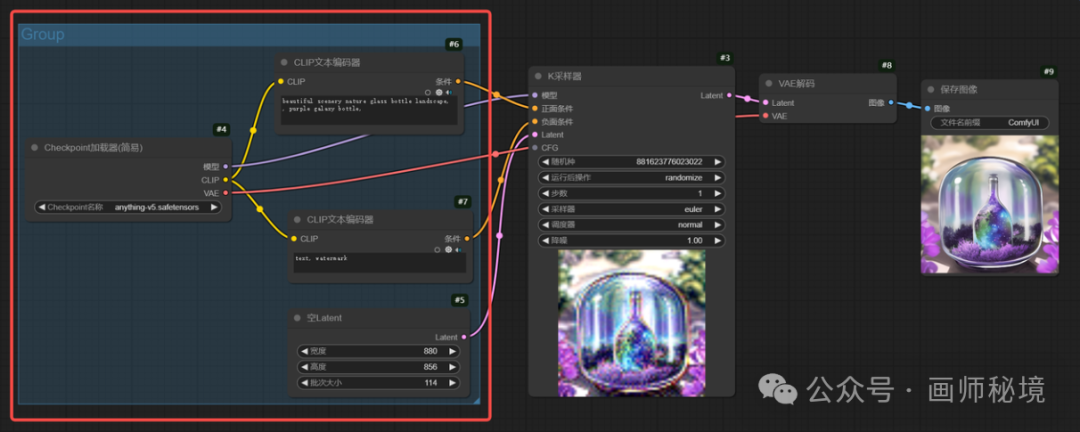Open the Checkpoint名称 dropdown showing anything-v5.safetensors
Viewport: 1080px width, 432px height.
(x=128, y=207)
